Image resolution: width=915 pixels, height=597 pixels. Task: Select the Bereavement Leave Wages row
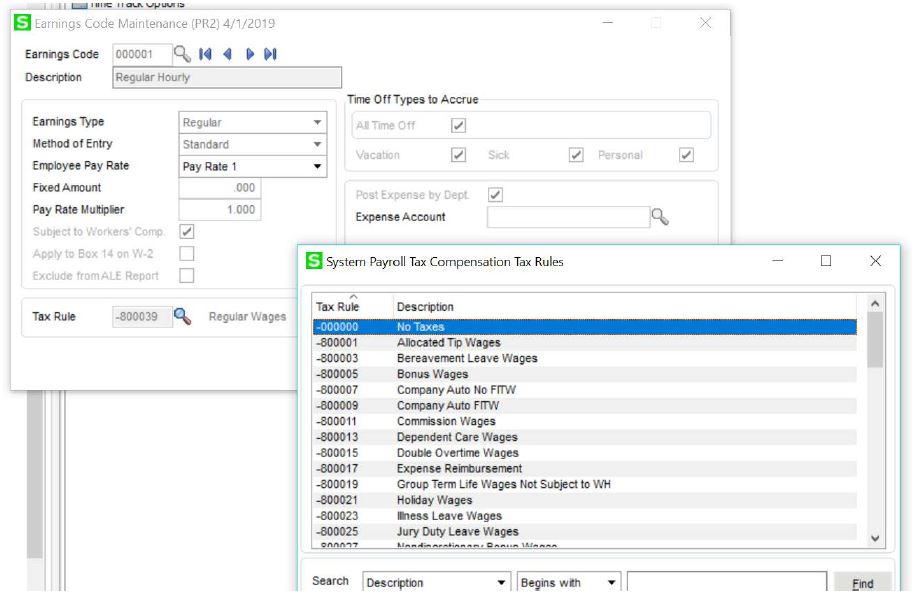pos(585,358)
